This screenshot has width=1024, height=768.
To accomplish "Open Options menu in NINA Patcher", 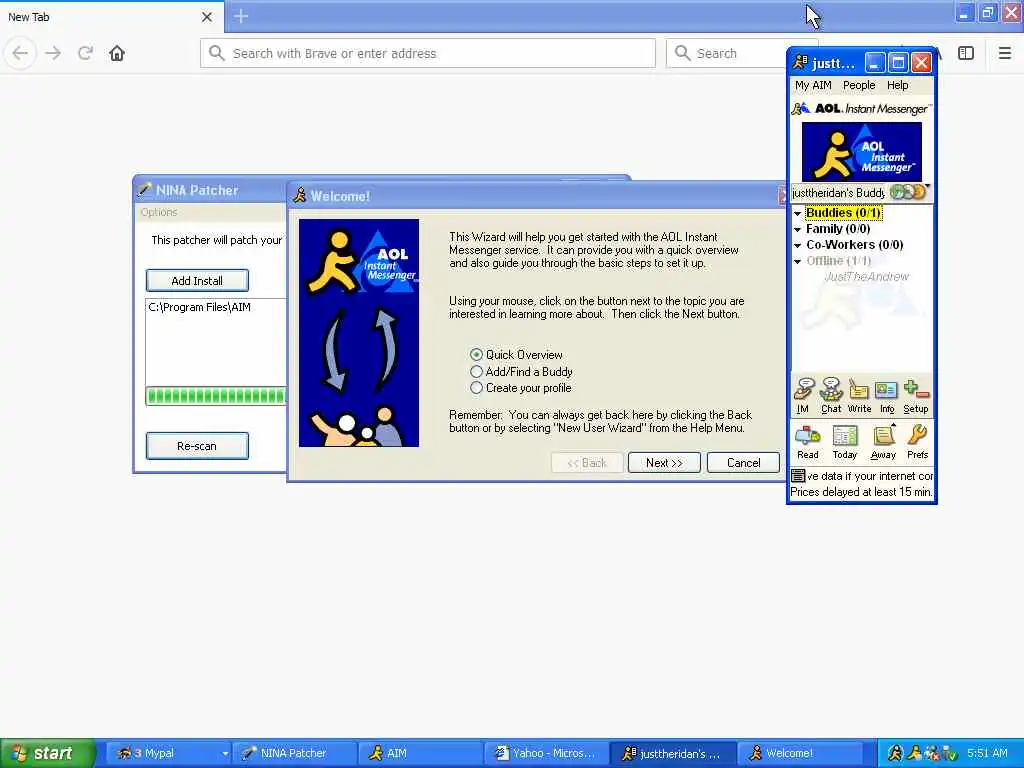I will click(159, 212).
